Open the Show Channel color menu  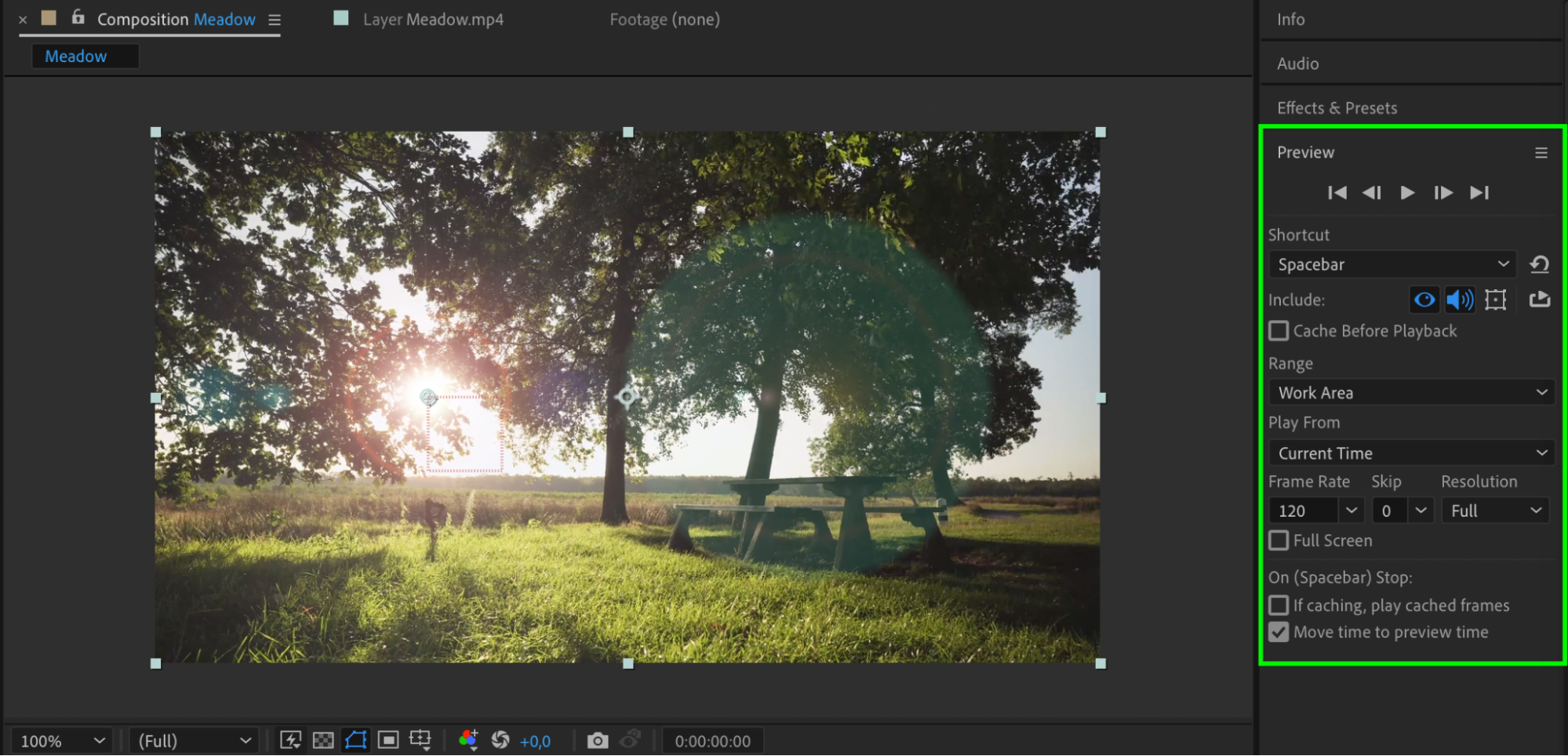tap(468, 740)
